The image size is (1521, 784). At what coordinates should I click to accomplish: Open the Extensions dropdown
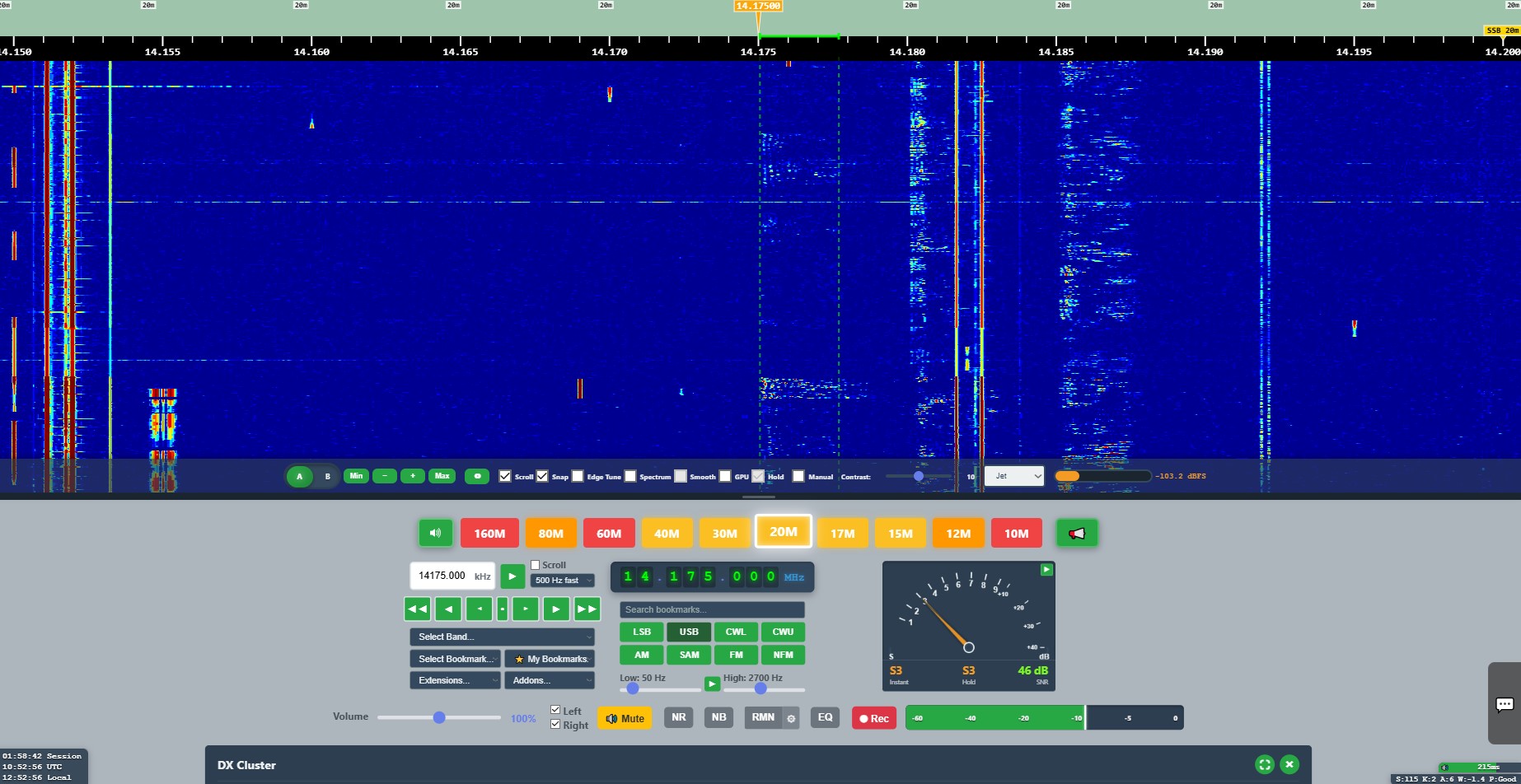(x=455, y=680)
